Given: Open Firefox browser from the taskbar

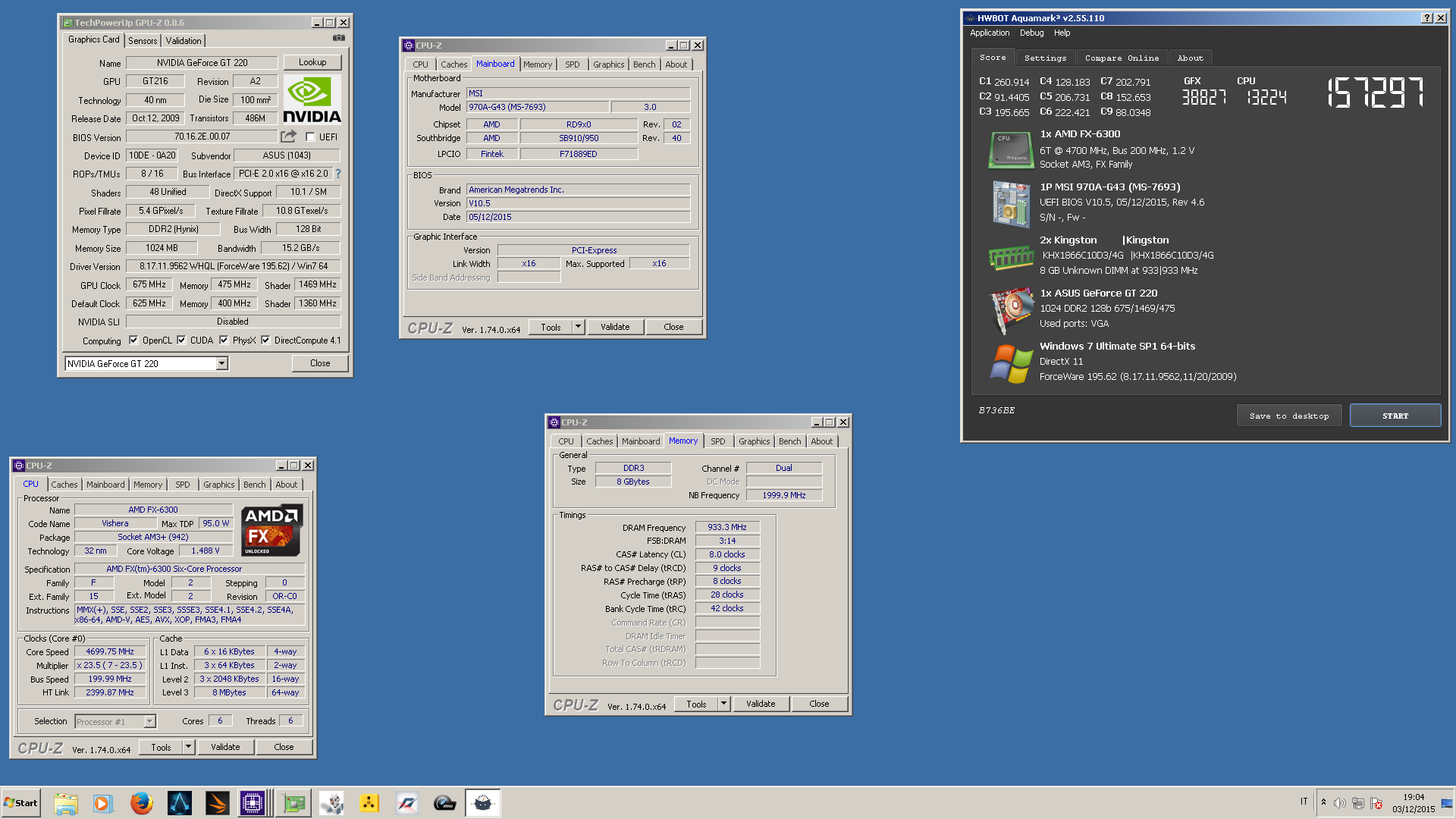Looking at the screenshot, I should (141, 803).
